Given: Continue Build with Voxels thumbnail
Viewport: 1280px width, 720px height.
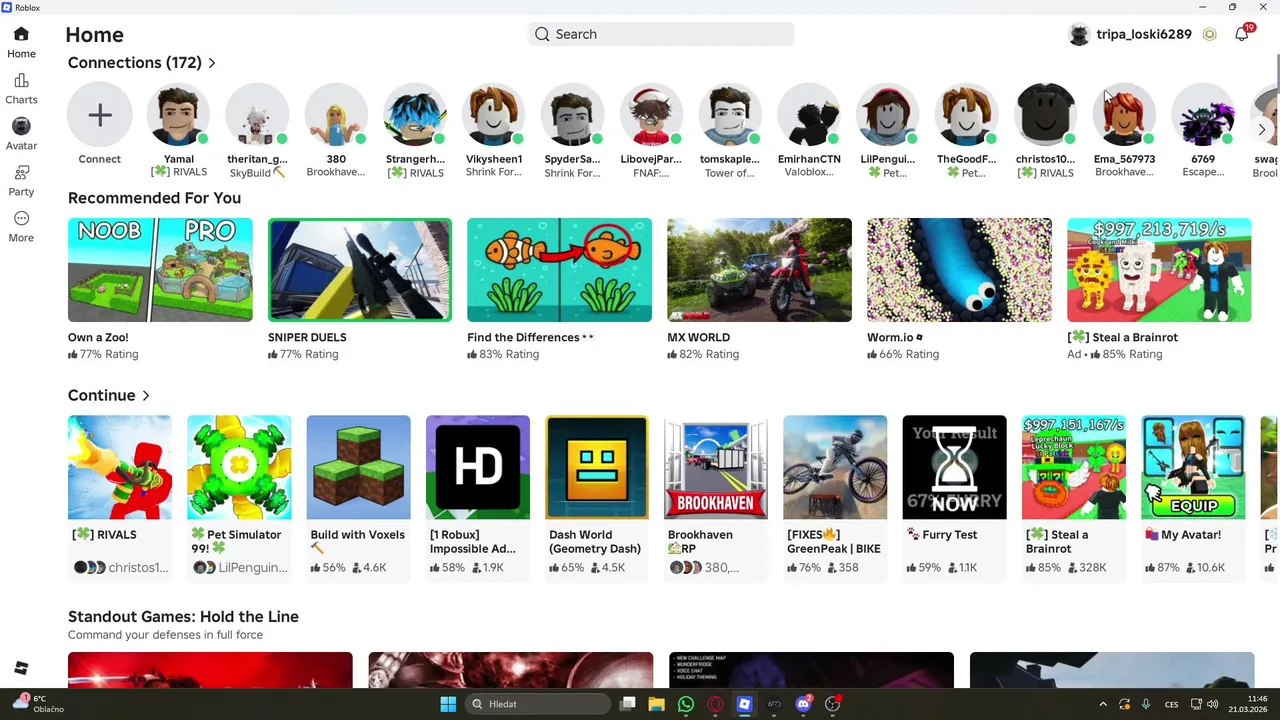Looking at the screenshot, I should pos(358,467).
